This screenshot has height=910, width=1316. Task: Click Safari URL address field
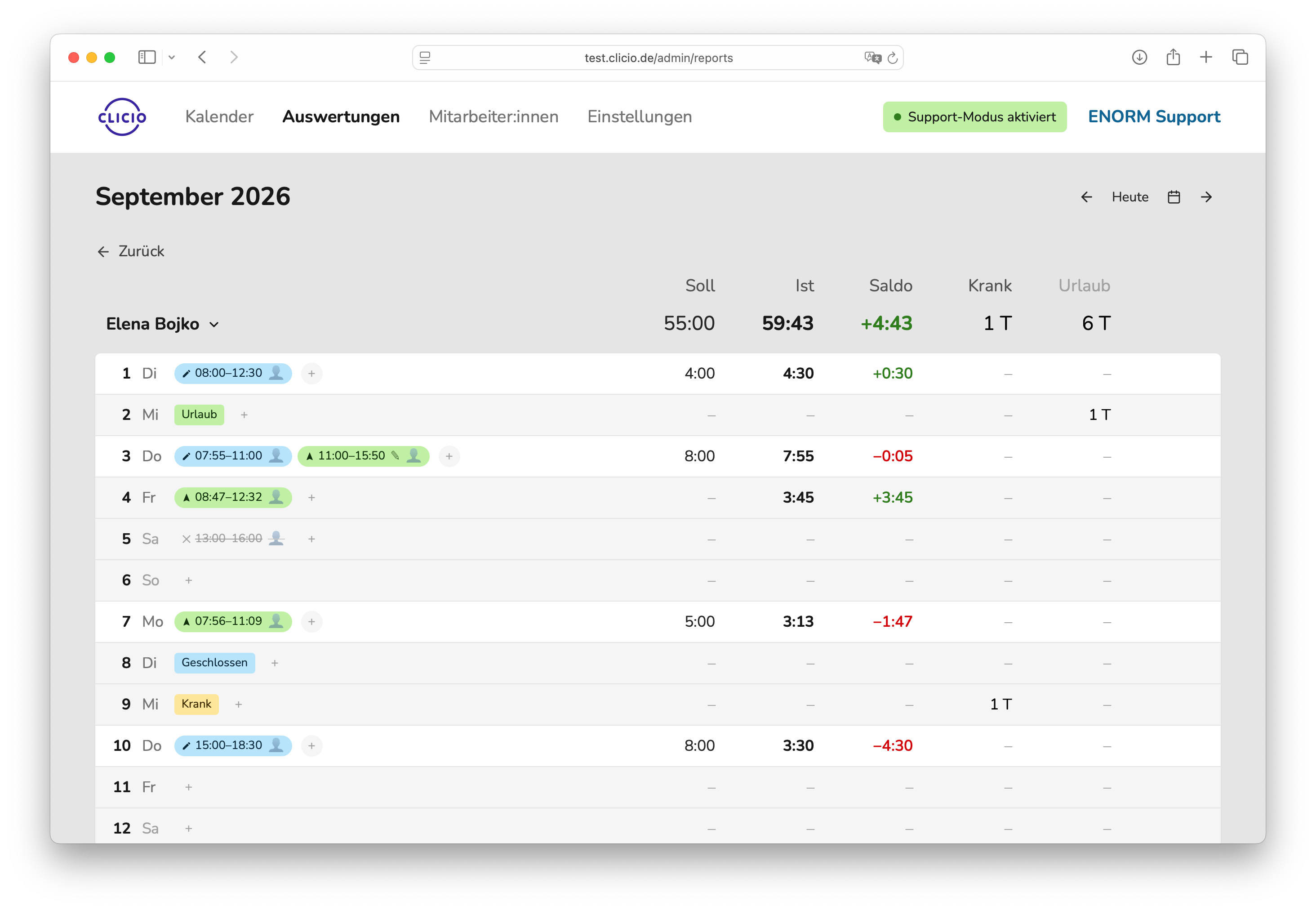[x=658, y=58]
